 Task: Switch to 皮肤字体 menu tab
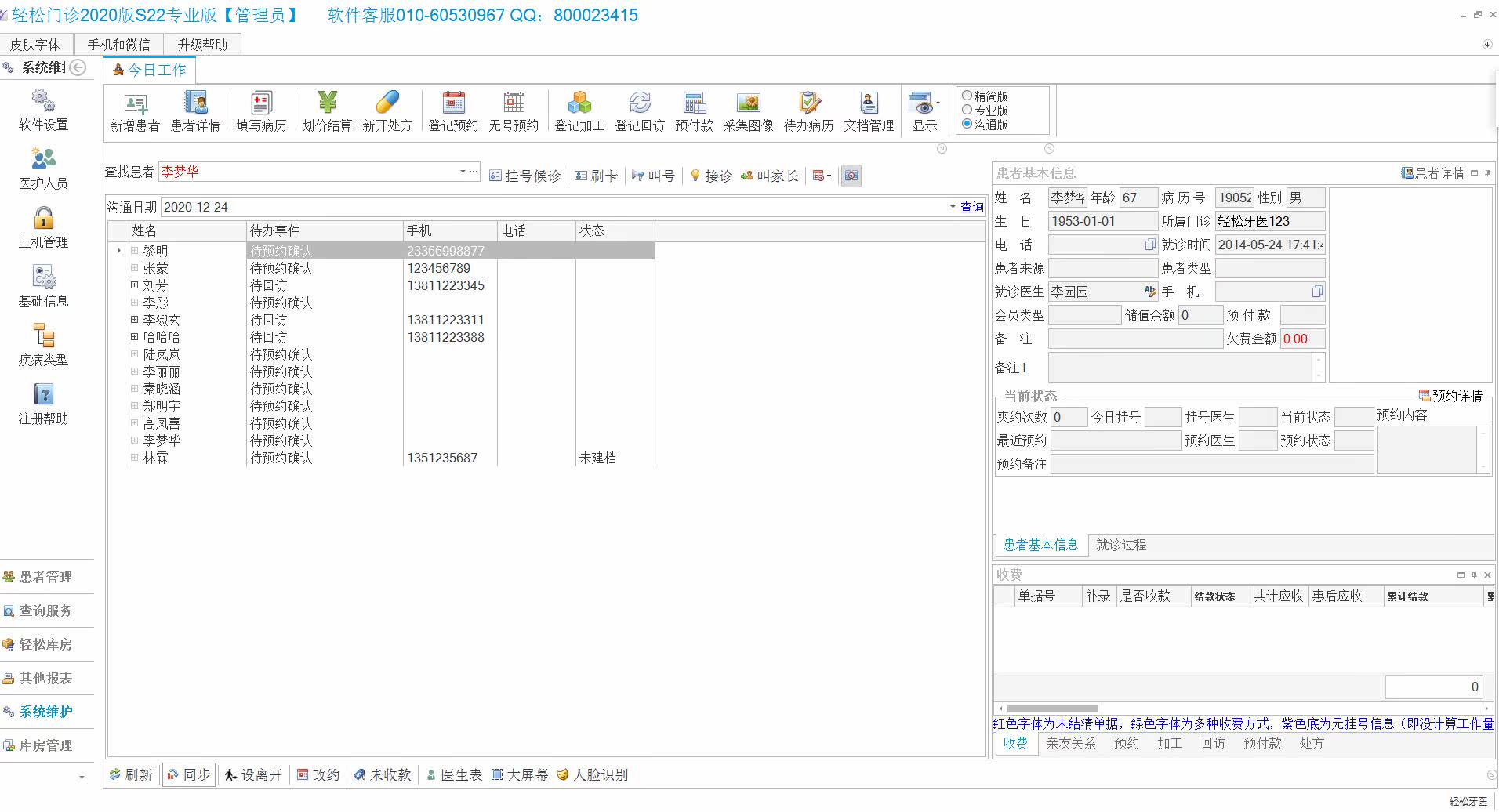pyautogui.click(x=34, y=45)
